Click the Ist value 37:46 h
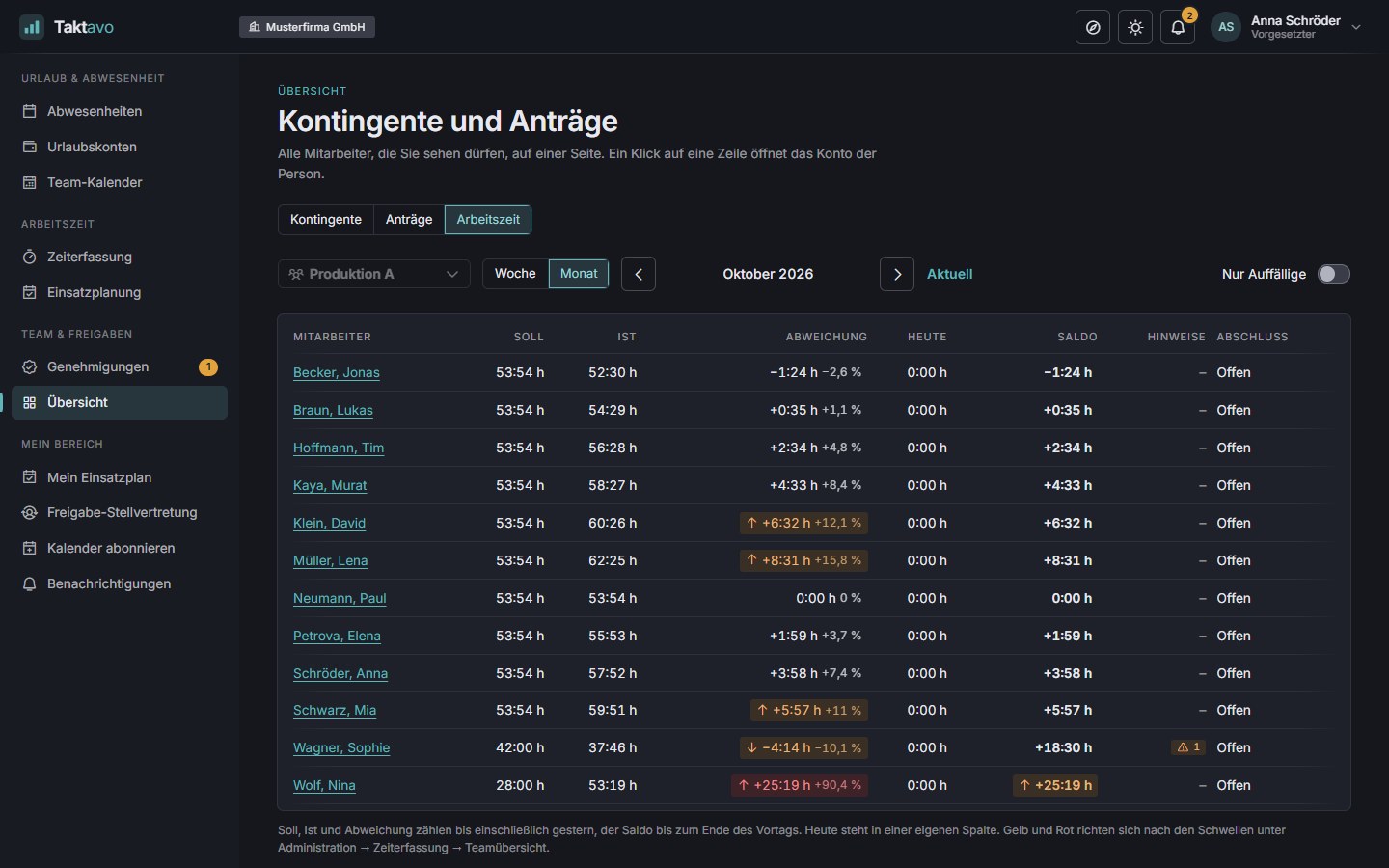 (613, 747)
